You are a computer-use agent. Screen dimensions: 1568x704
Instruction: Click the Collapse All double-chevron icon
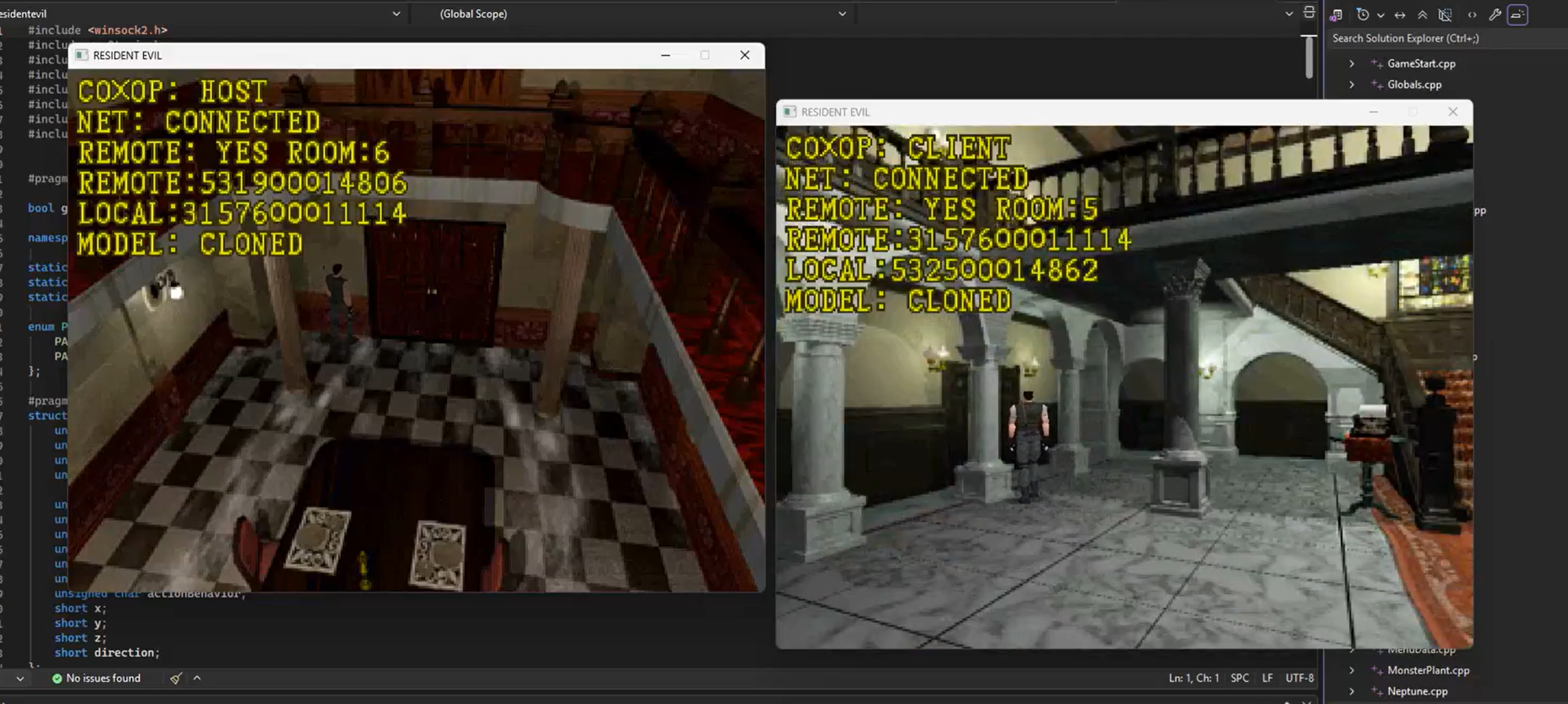click(1422, 15)
